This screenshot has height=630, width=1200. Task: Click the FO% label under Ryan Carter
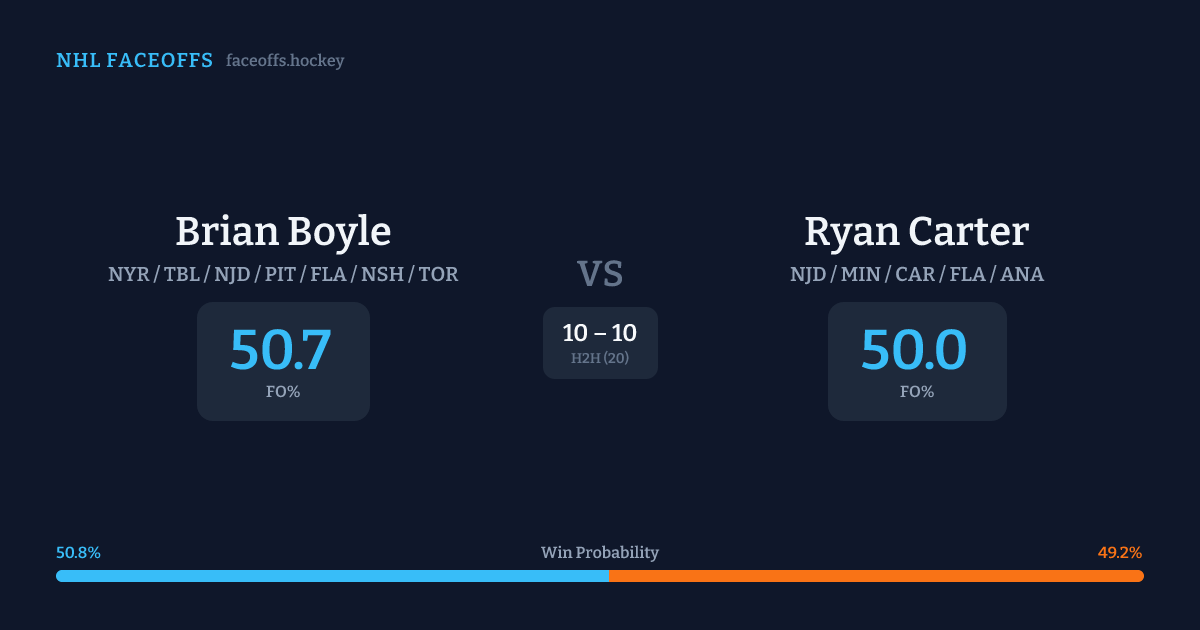coord(917,392)
